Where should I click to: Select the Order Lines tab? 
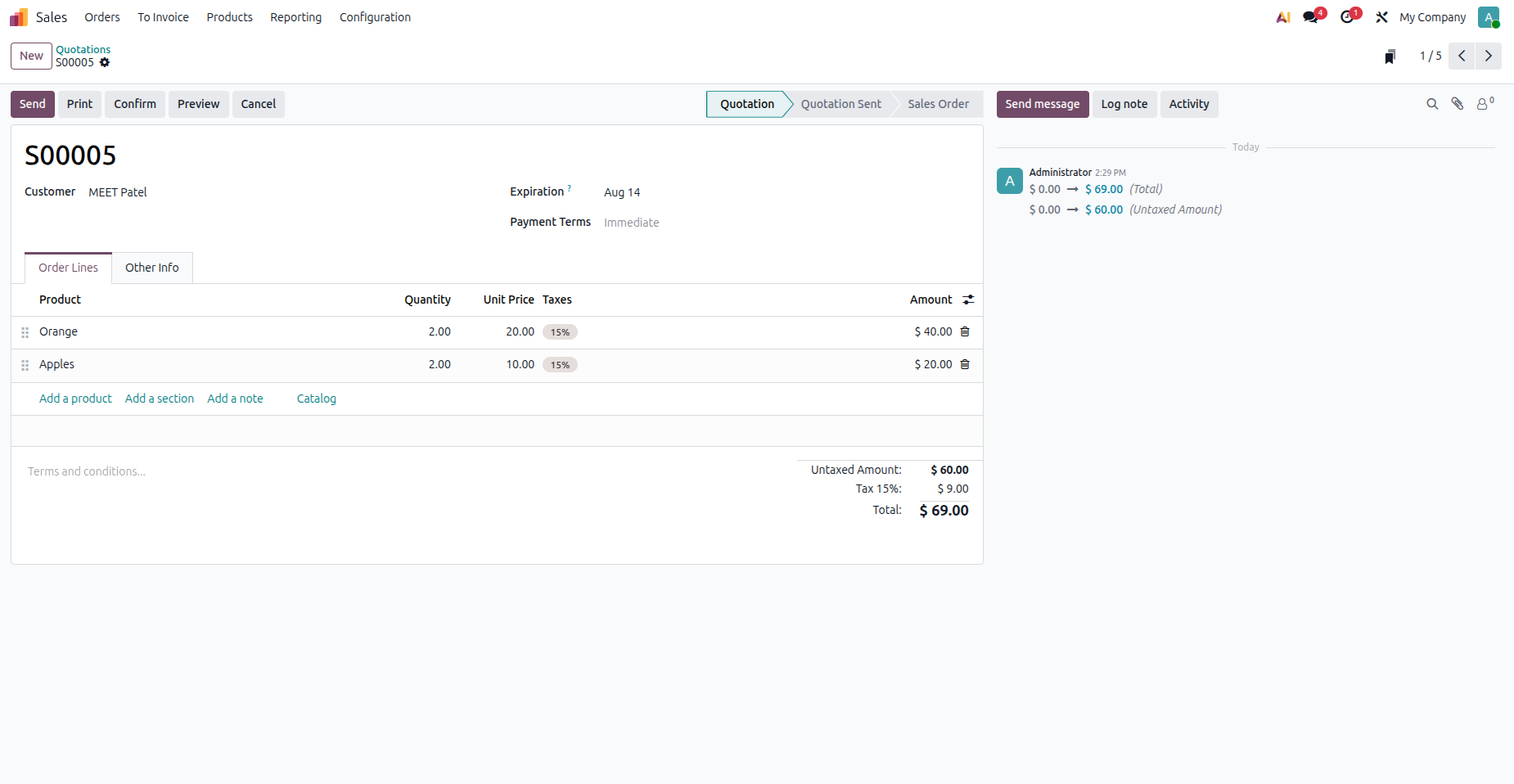pos(68,268)
